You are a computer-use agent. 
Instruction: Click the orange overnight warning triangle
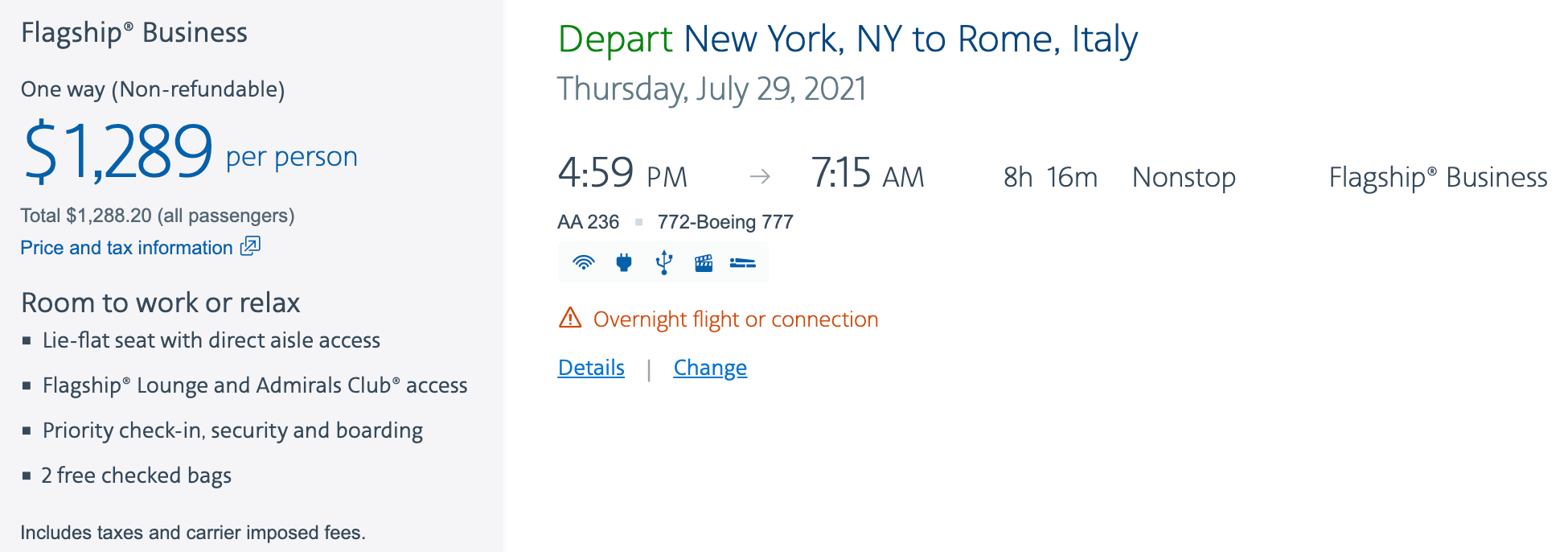tap(570, 319)
